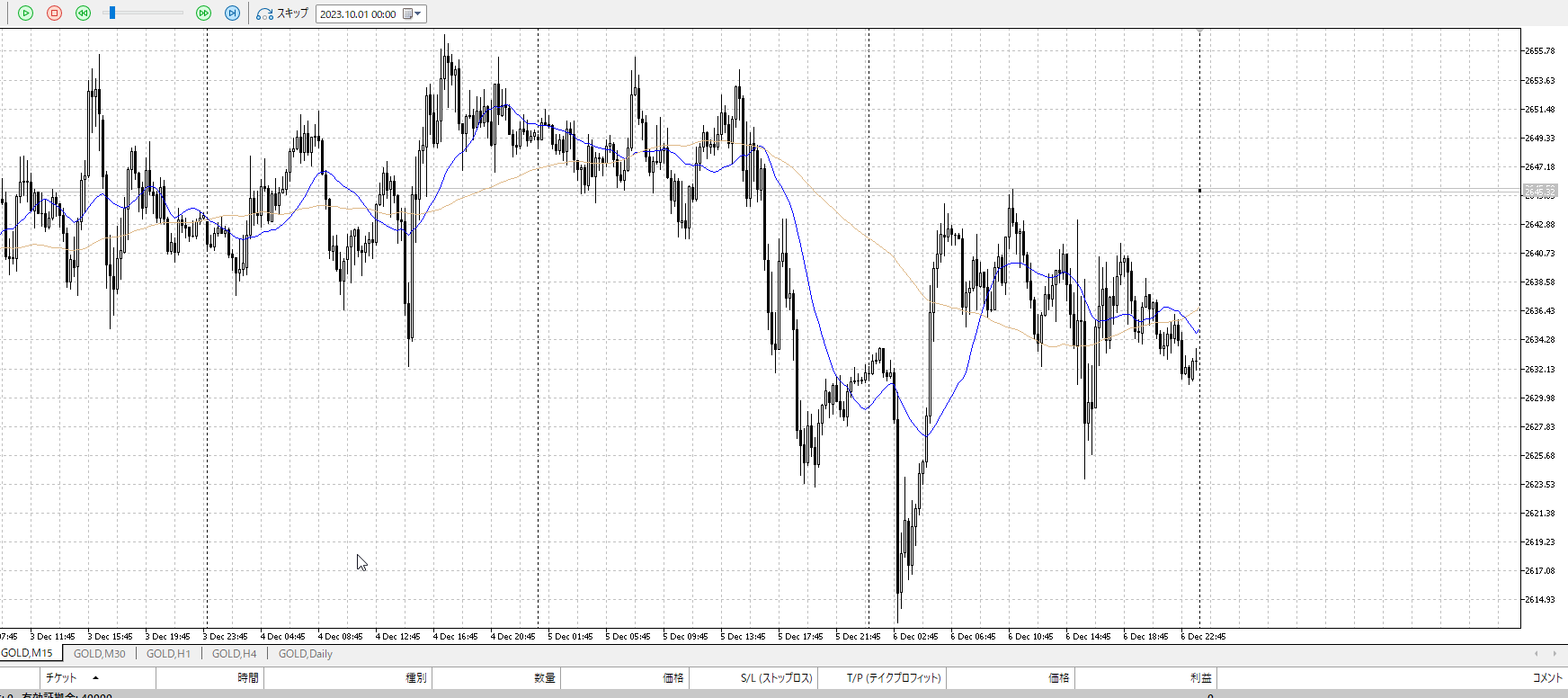Click the green rewind speed button
The image size is (1568, 698).
click(83, 13)
